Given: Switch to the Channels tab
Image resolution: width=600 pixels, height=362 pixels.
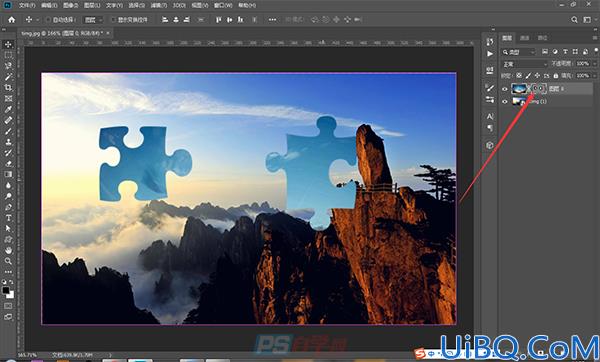Looking at the screenshot, I should coord(525,38).
